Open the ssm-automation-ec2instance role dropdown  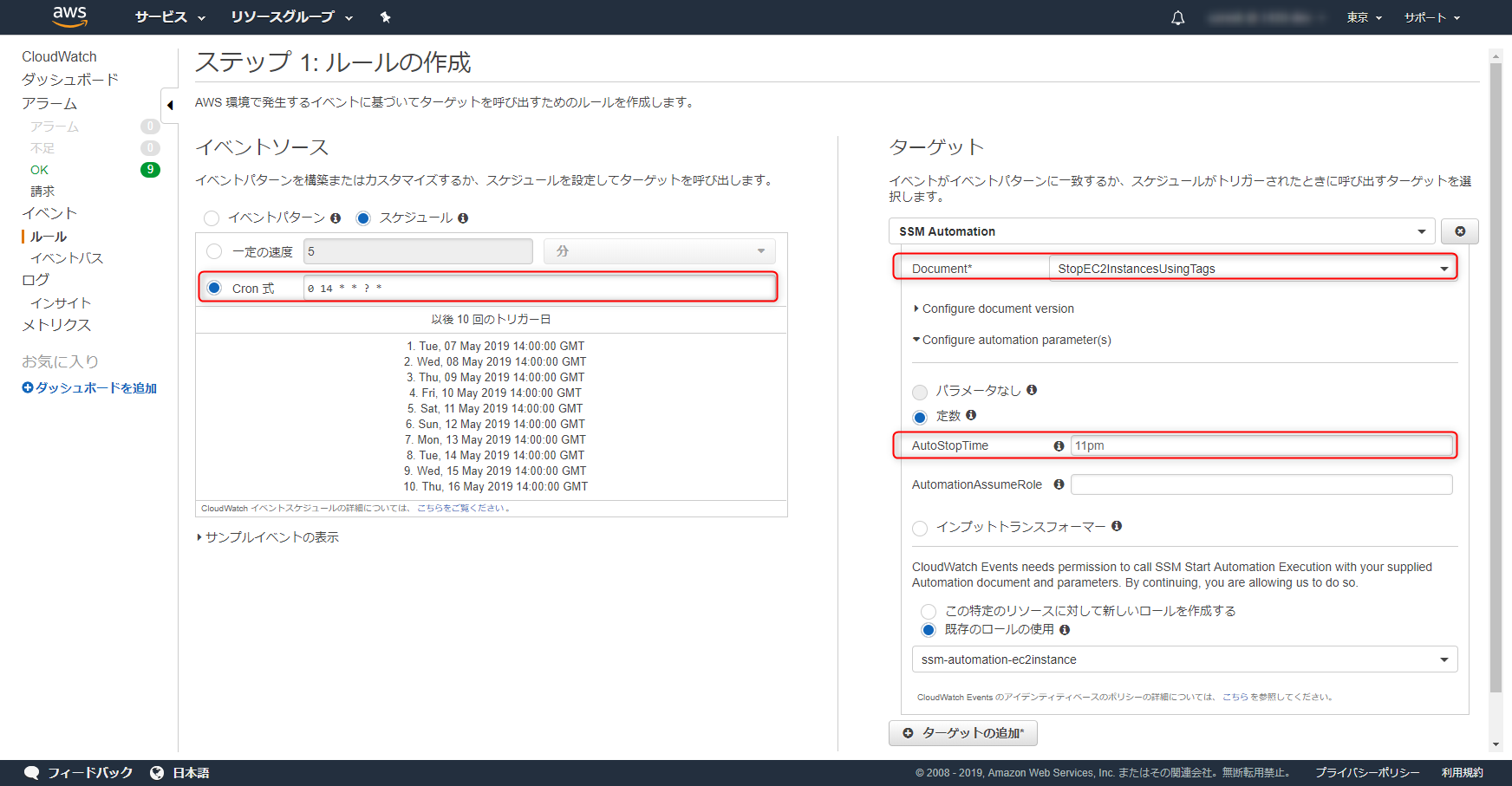tap(1184, 659)
